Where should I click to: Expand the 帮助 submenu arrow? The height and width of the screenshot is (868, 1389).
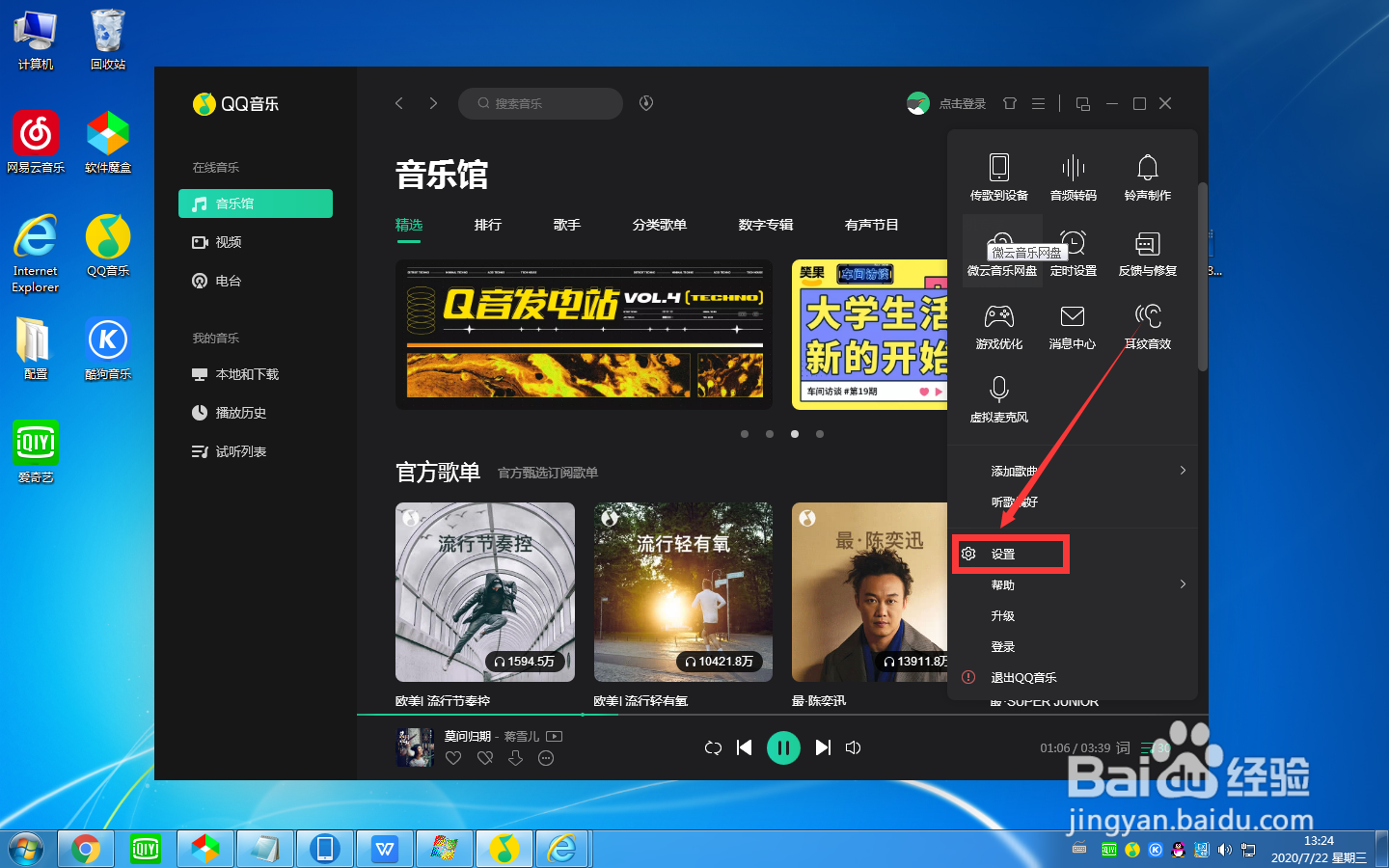click(x=1183, y=584)
